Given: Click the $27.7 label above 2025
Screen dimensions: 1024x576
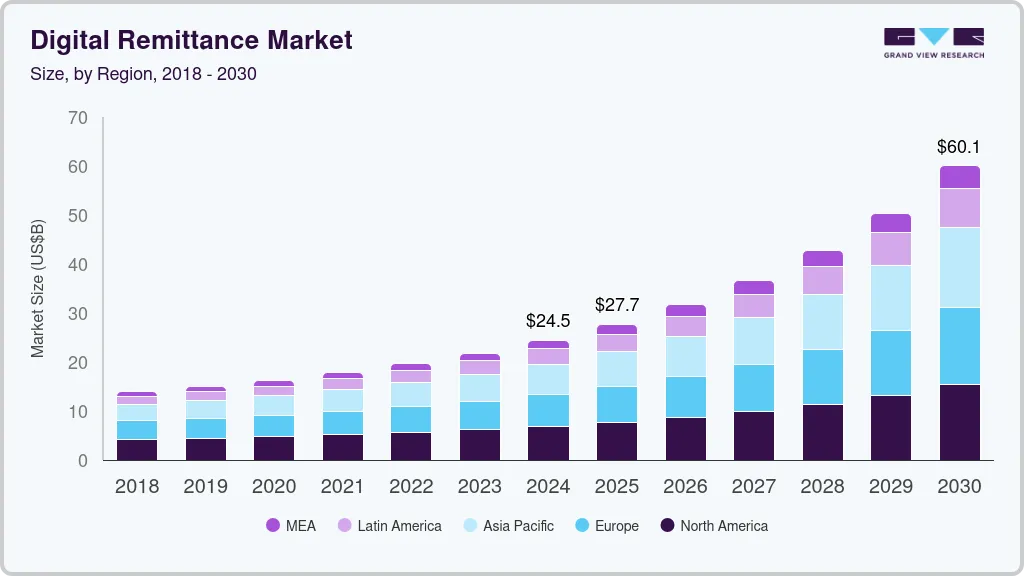Looking at the screenshot, I should tap(617, 303).
